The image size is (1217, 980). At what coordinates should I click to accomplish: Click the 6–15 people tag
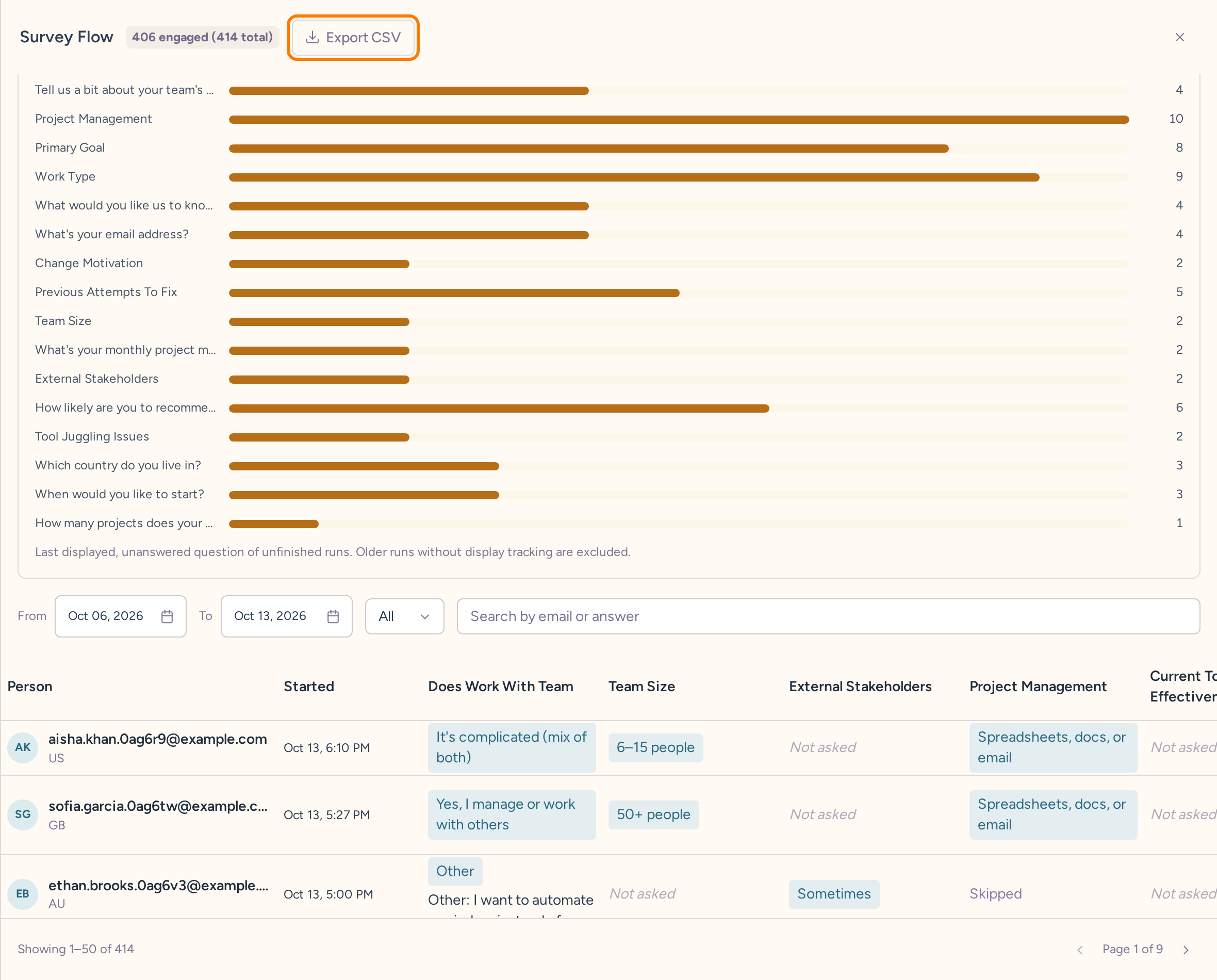point(655,747)
